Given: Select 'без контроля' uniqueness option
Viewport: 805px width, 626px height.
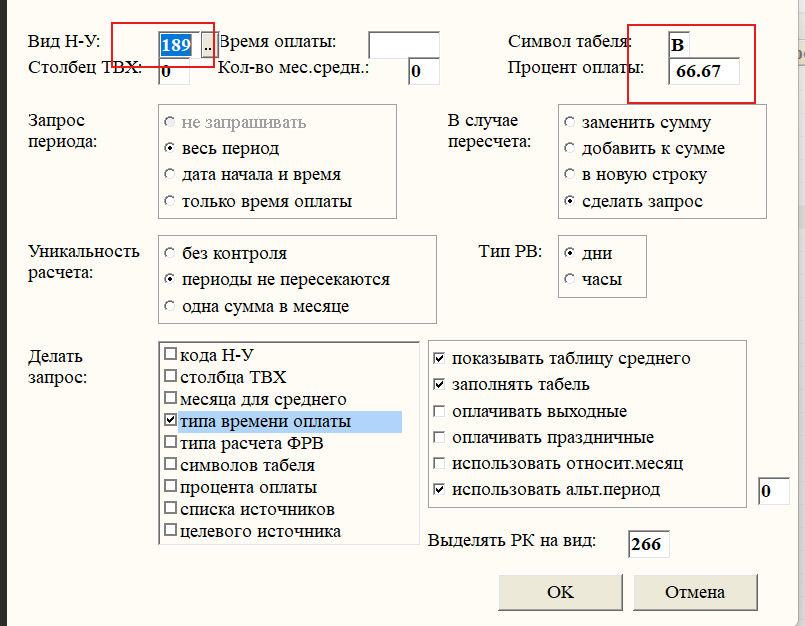Looking at the screenshot, I should [x=170, y=254].
